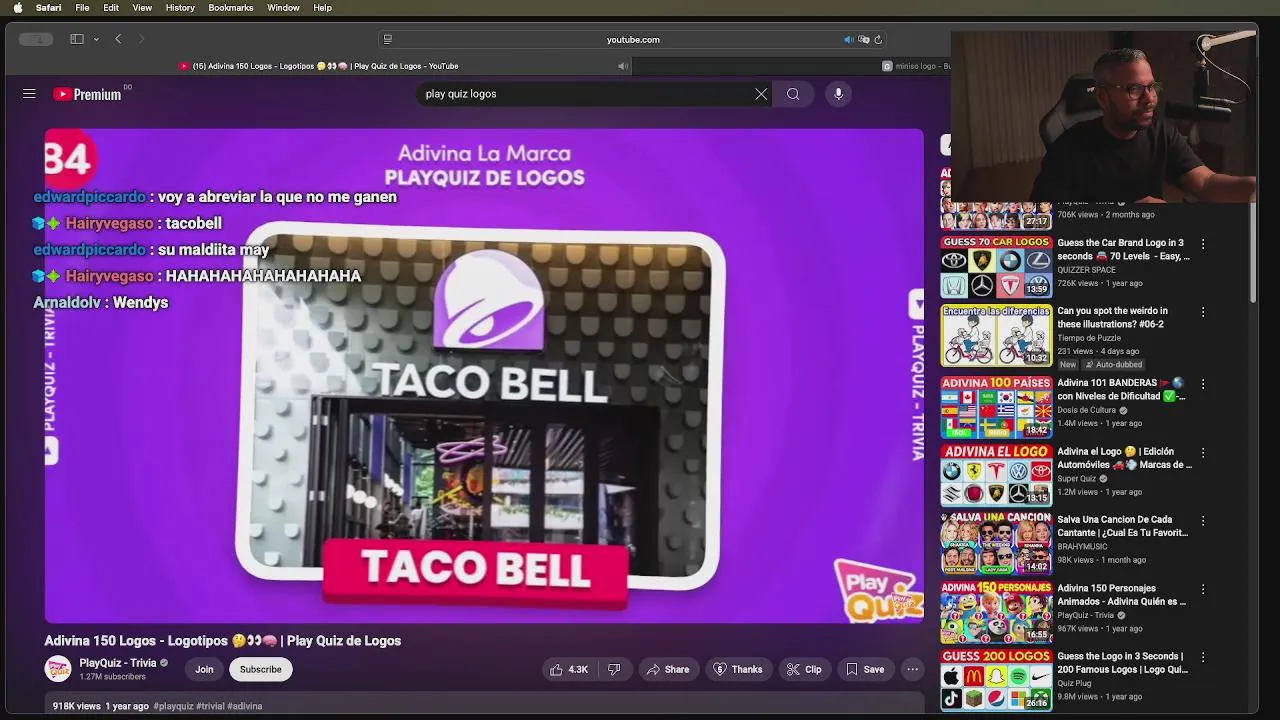Open the Adivina el Logo car thumbnail

click(x=996, y=475)
